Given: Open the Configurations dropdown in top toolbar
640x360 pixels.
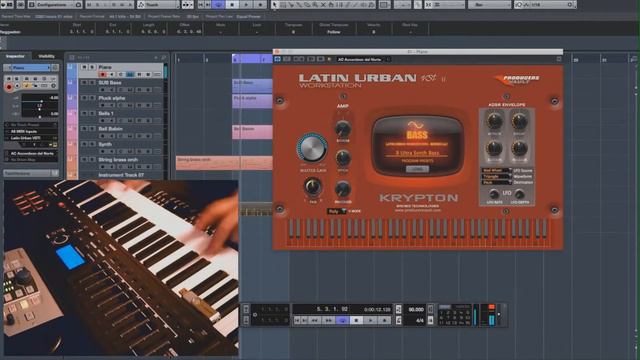Looking at the screenshot, I should [55, 5].
